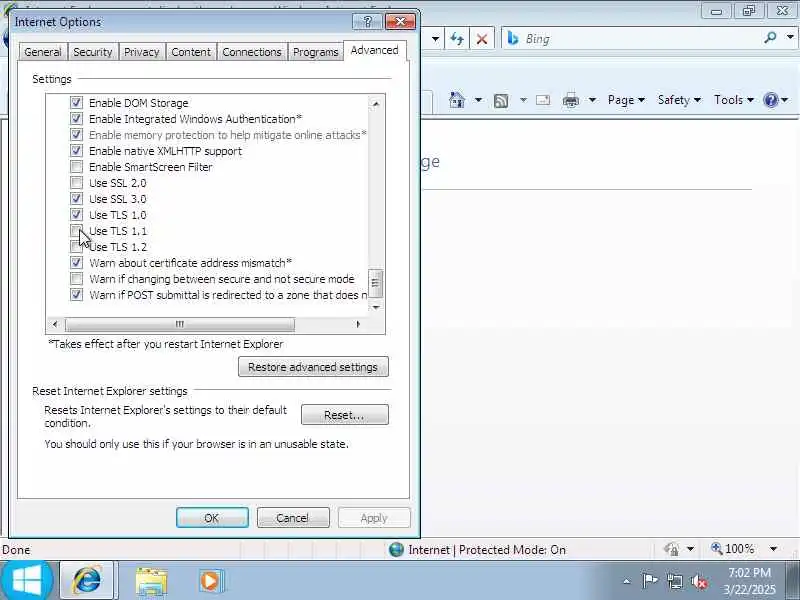
Task: Toggle Enable Integrated Windows Authentication checkbox
Action: click(76, 118)
